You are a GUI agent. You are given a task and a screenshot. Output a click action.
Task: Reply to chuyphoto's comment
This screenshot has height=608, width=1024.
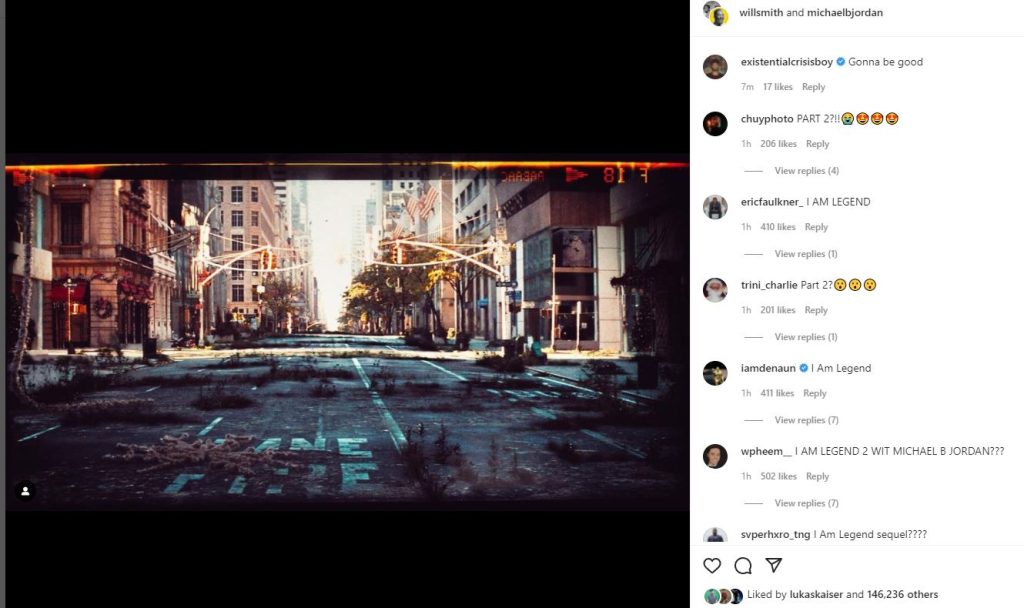pyautogui.click(x=818, y=144)
